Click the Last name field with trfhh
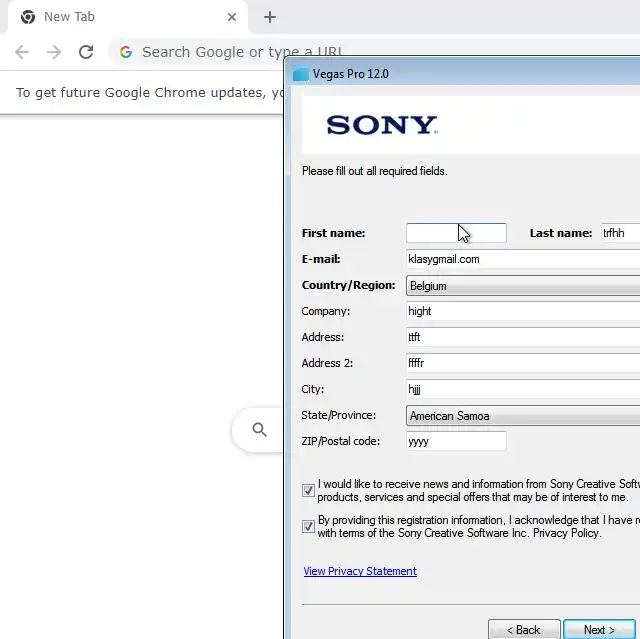 (x=620, y=233)
